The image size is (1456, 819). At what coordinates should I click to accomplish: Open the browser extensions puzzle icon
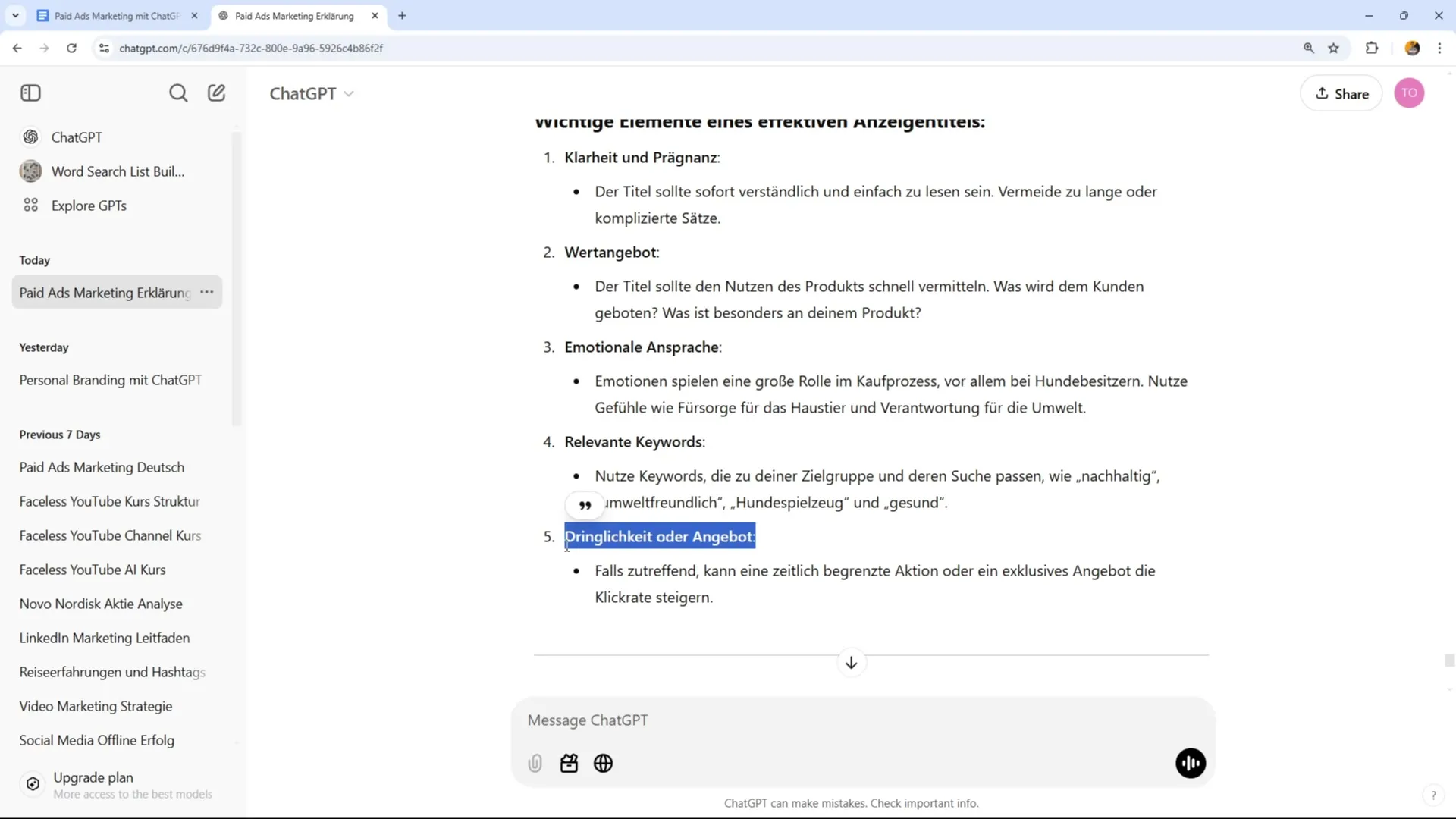click(x=1372, y=48)
